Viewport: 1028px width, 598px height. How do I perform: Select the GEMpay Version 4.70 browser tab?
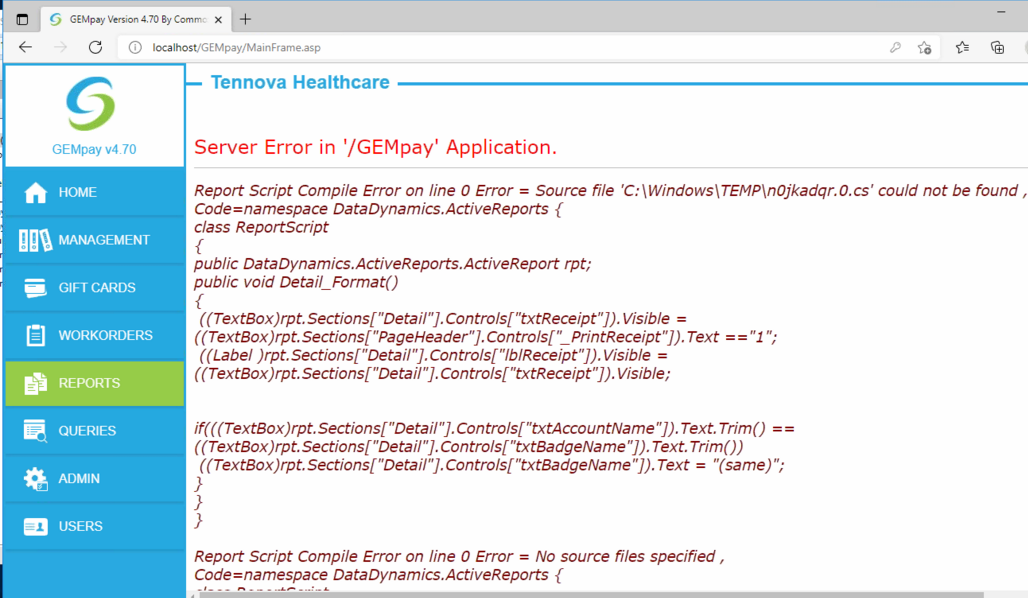point(135,20)
